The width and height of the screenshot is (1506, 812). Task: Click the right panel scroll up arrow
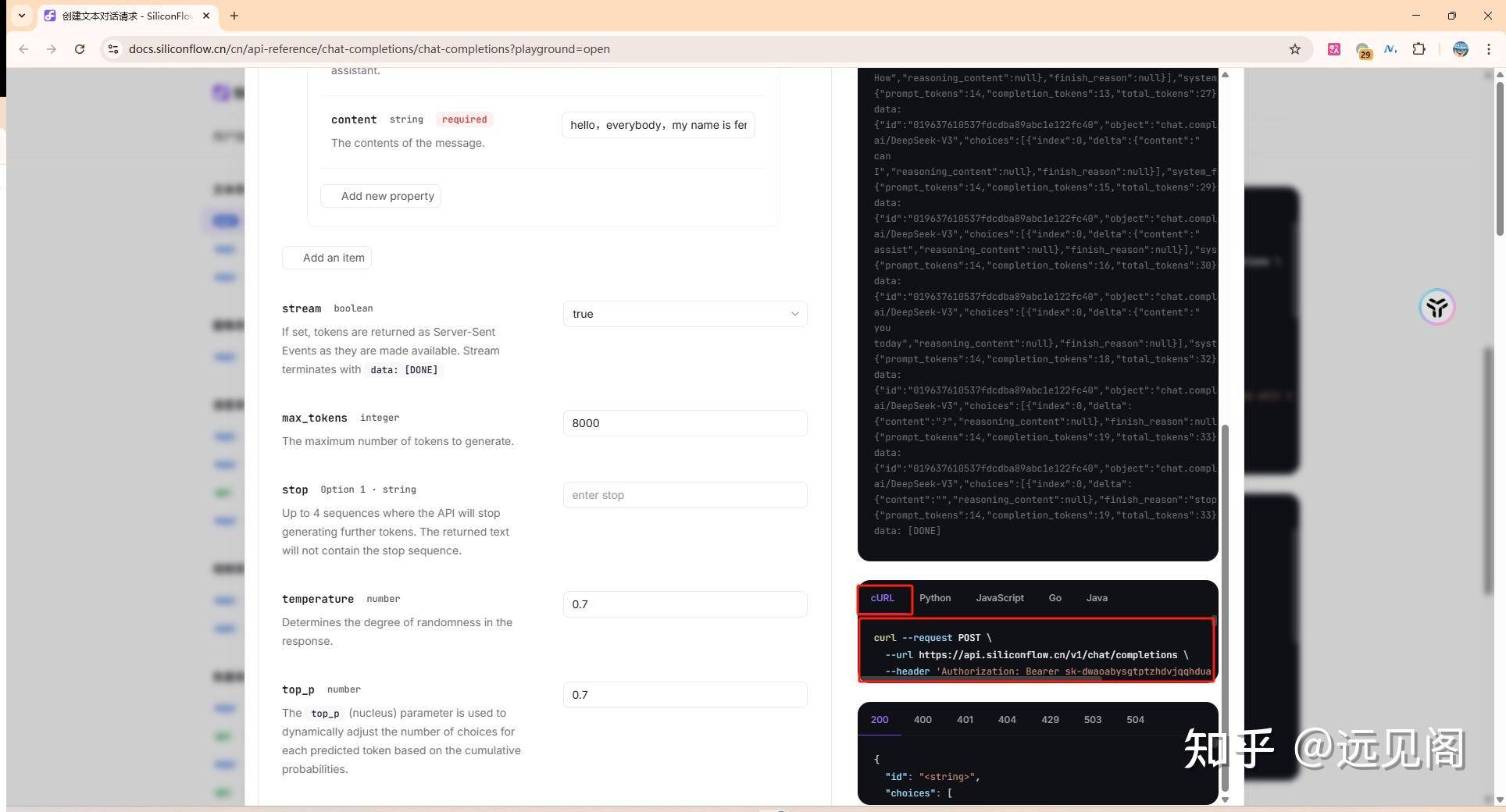click(1225, 75)
